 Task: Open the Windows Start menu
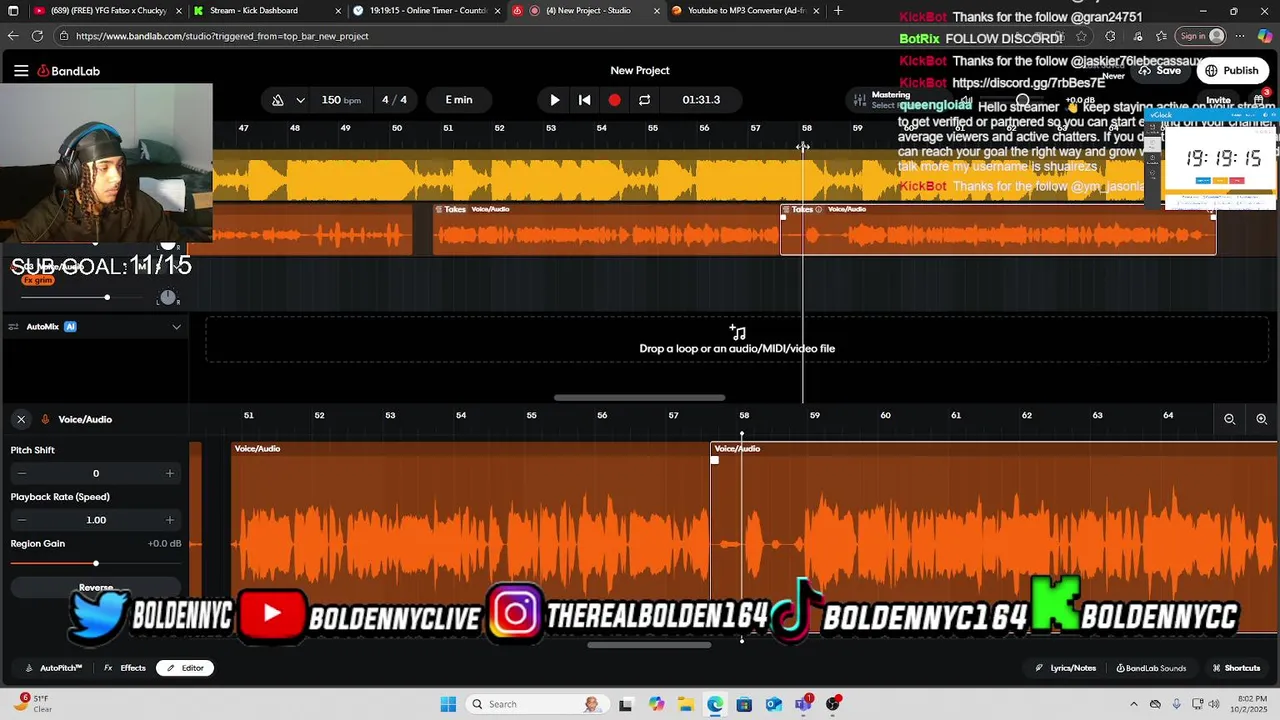[x=448, y=704]
